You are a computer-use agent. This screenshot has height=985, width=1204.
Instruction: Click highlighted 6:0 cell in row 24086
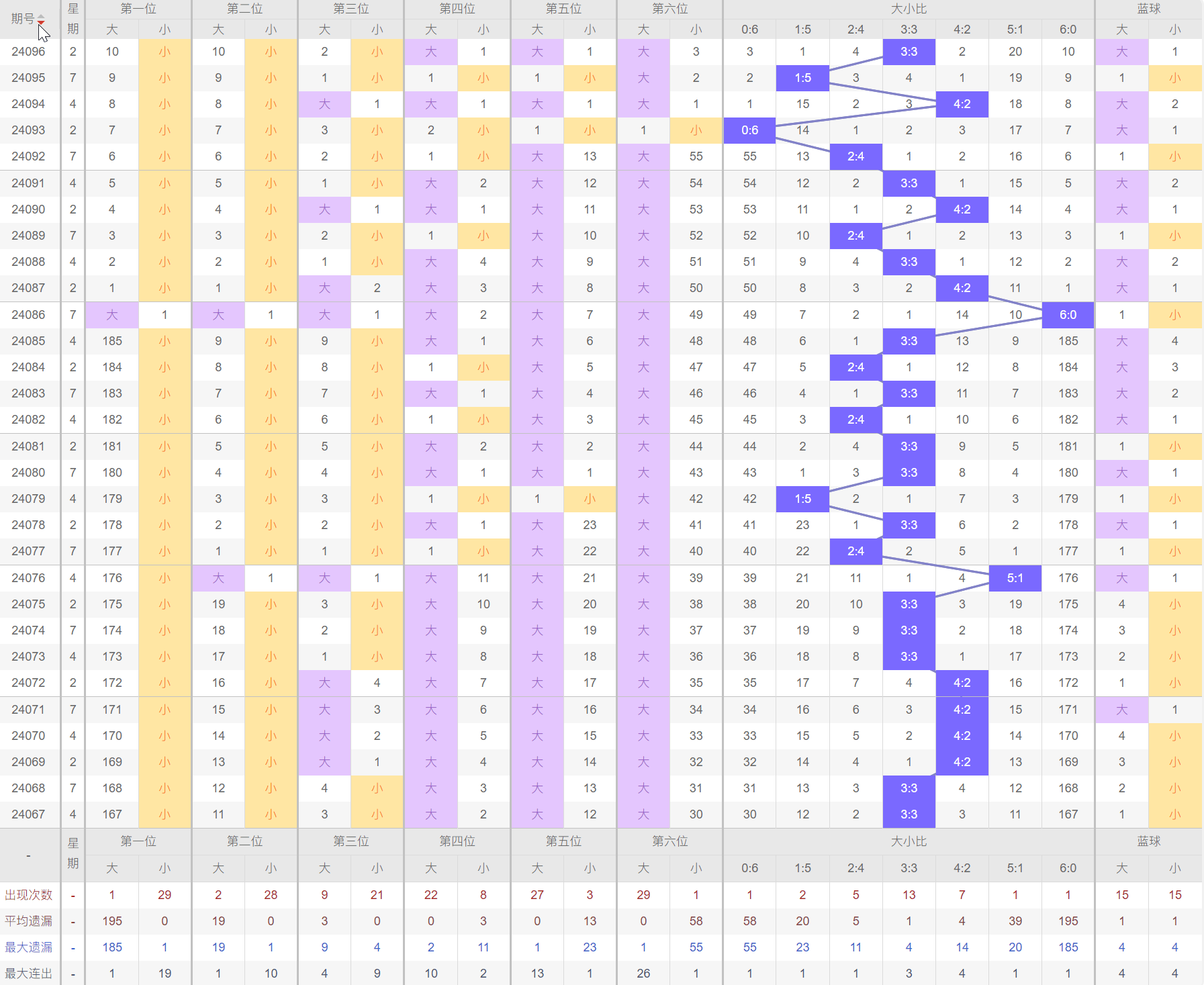point(1068,315)
